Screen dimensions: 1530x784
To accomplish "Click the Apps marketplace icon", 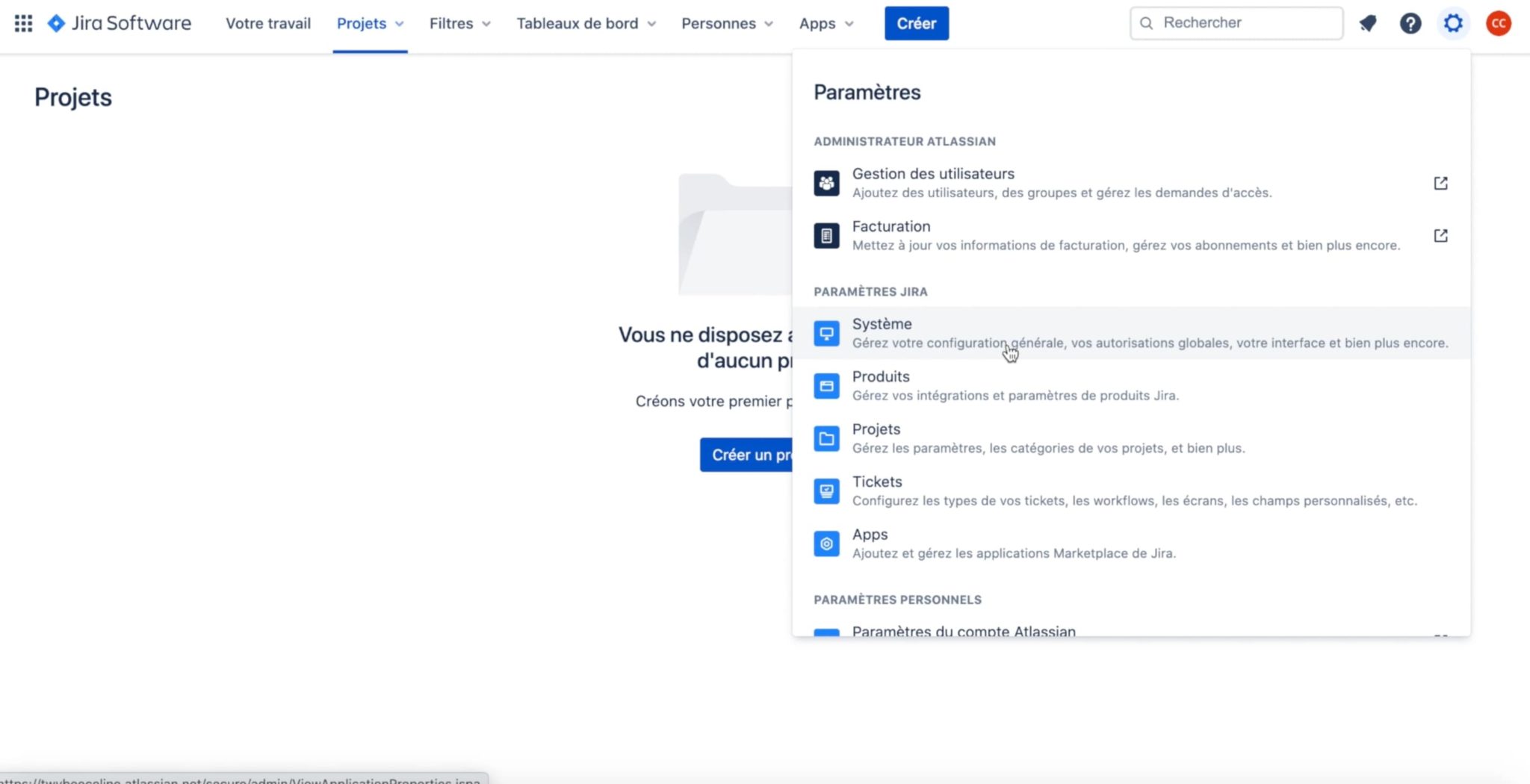I will [826, 544].
